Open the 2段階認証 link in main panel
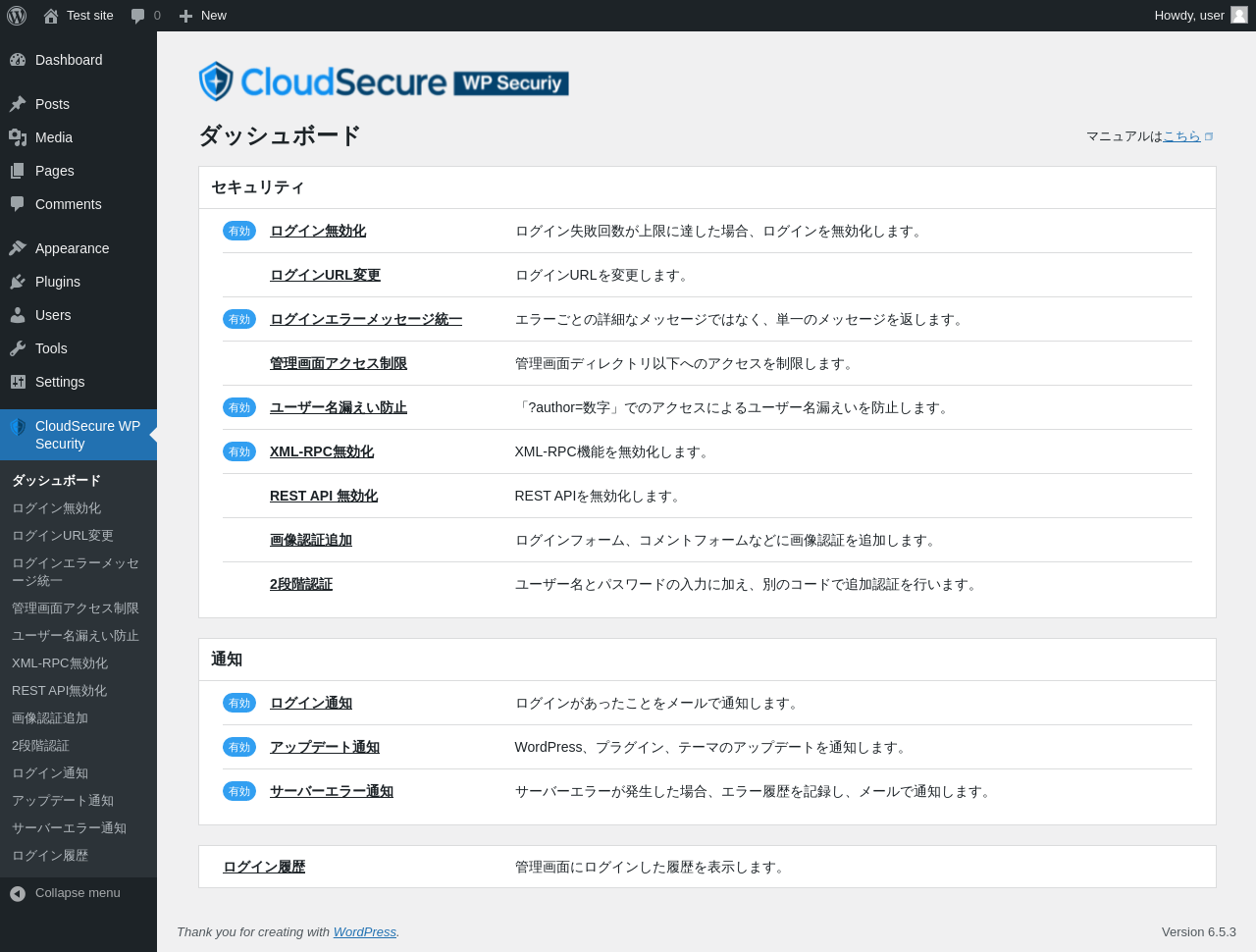1256x952 pixels. click(x=301, y=584)
